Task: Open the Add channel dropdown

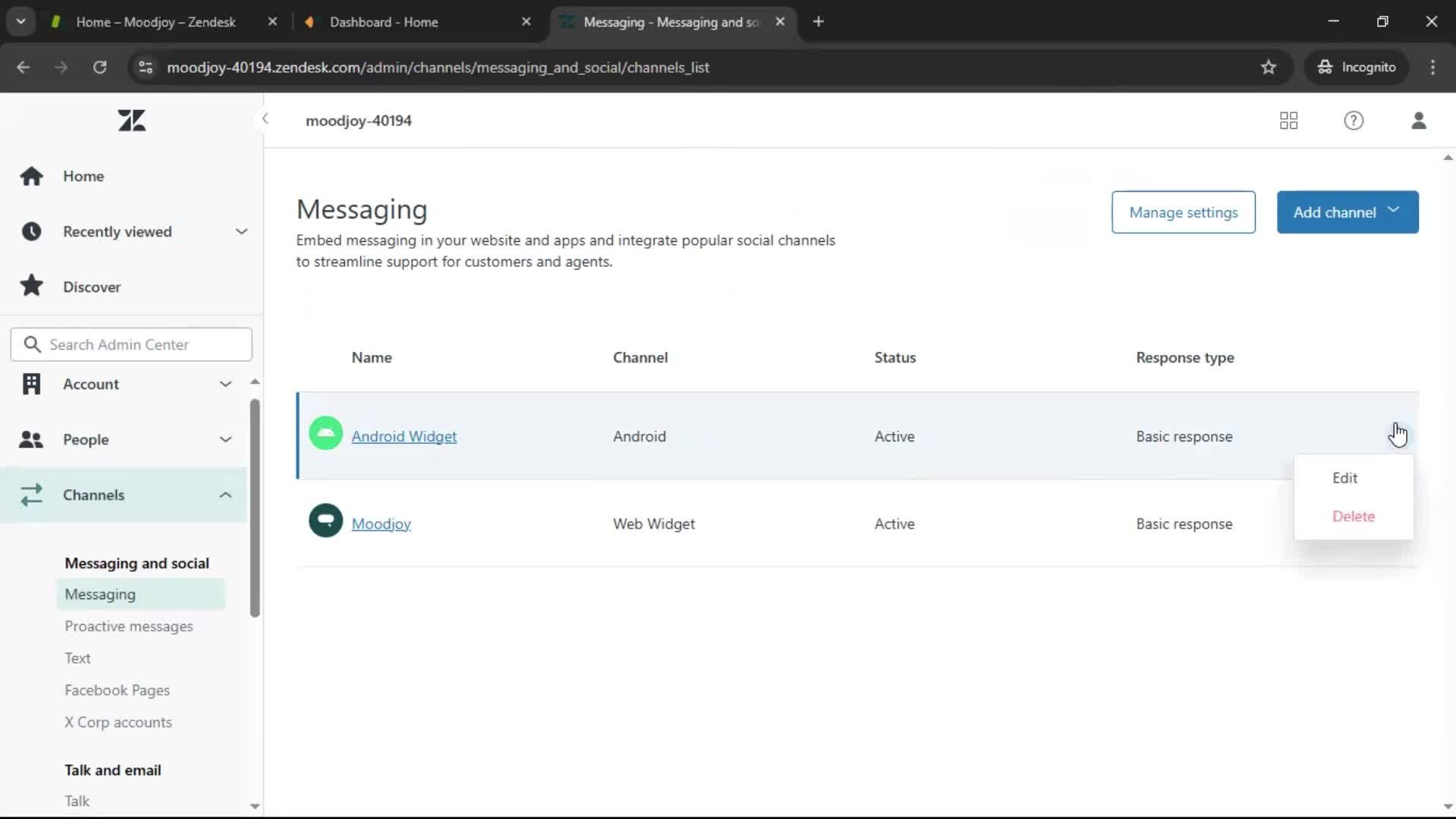Action: tap(1348, 212)
